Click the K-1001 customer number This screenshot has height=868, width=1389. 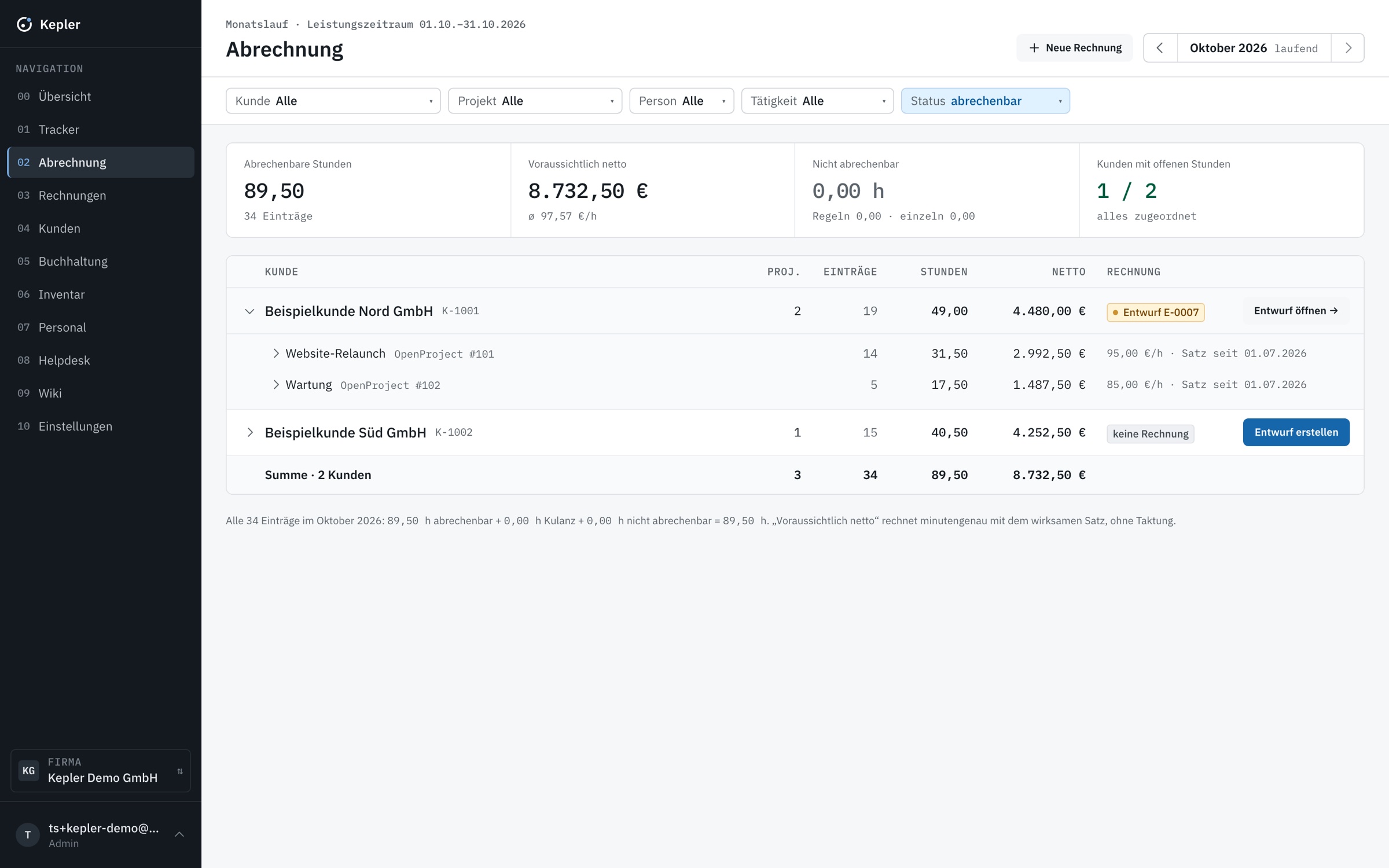coord(461,311)
